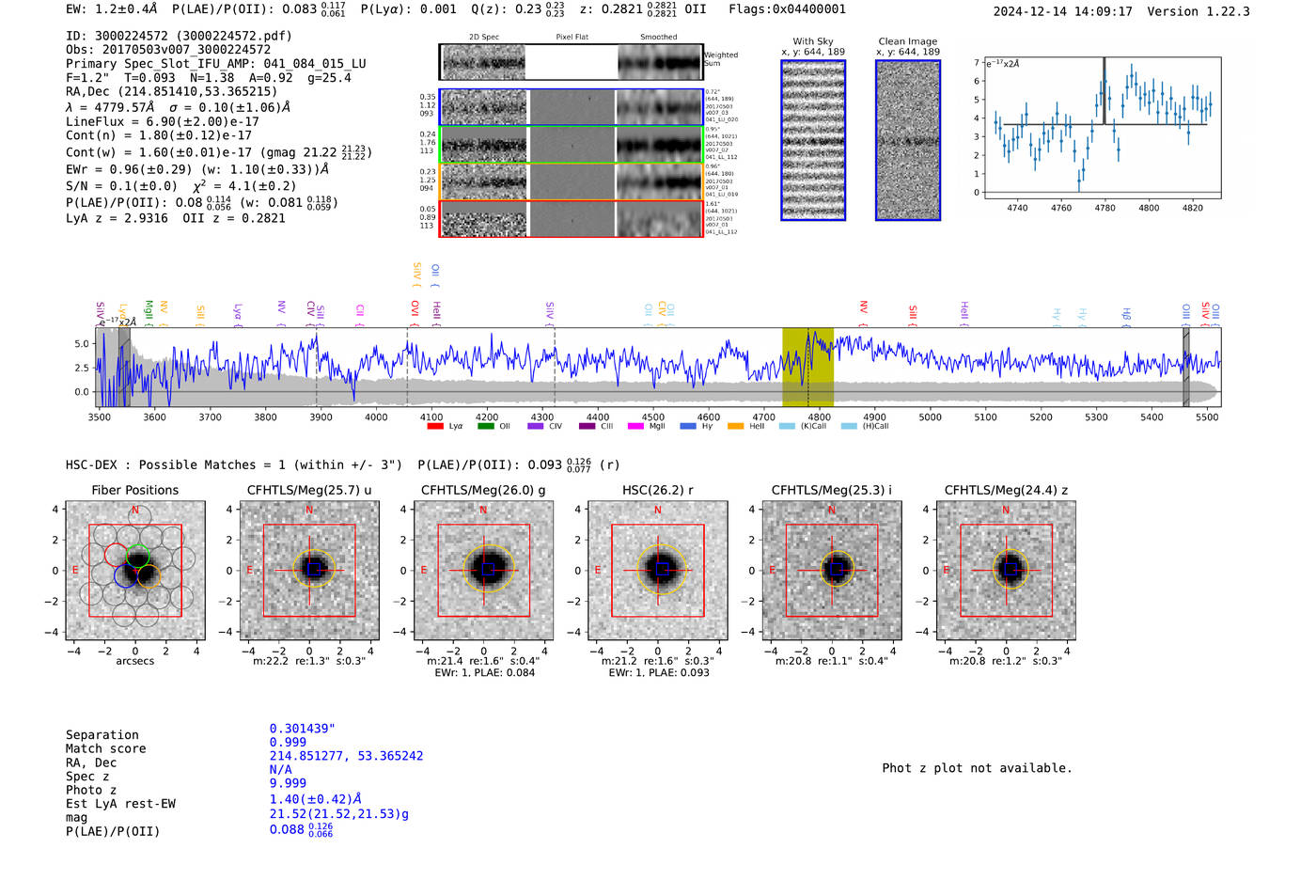Click the green-bordered 2D spectrum fiber row
The image size is (1316, 896).
click(x=572, y=144)
